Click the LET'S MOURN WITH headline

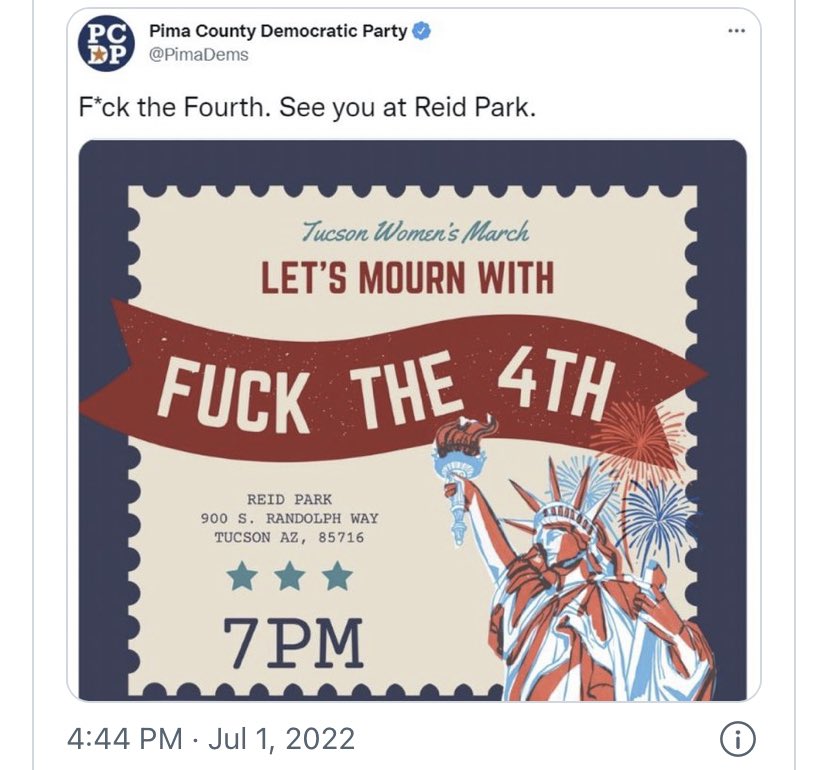407,278
